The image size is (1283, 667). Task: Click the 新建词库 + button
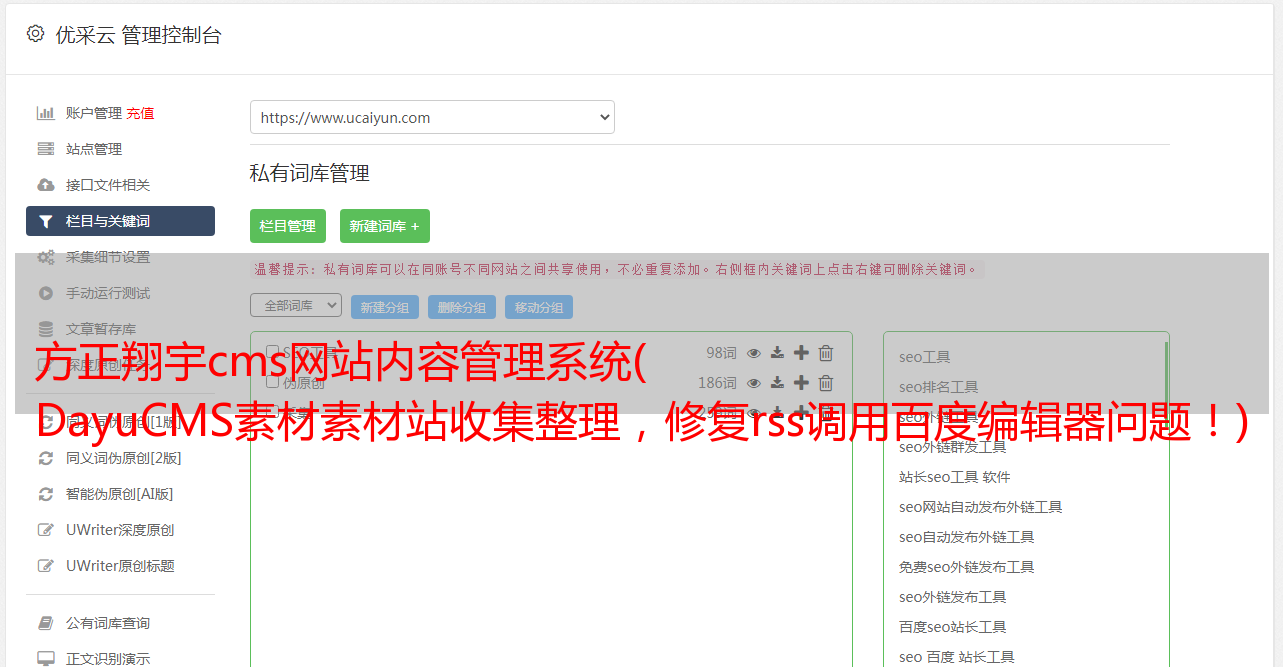pos(385,226)
